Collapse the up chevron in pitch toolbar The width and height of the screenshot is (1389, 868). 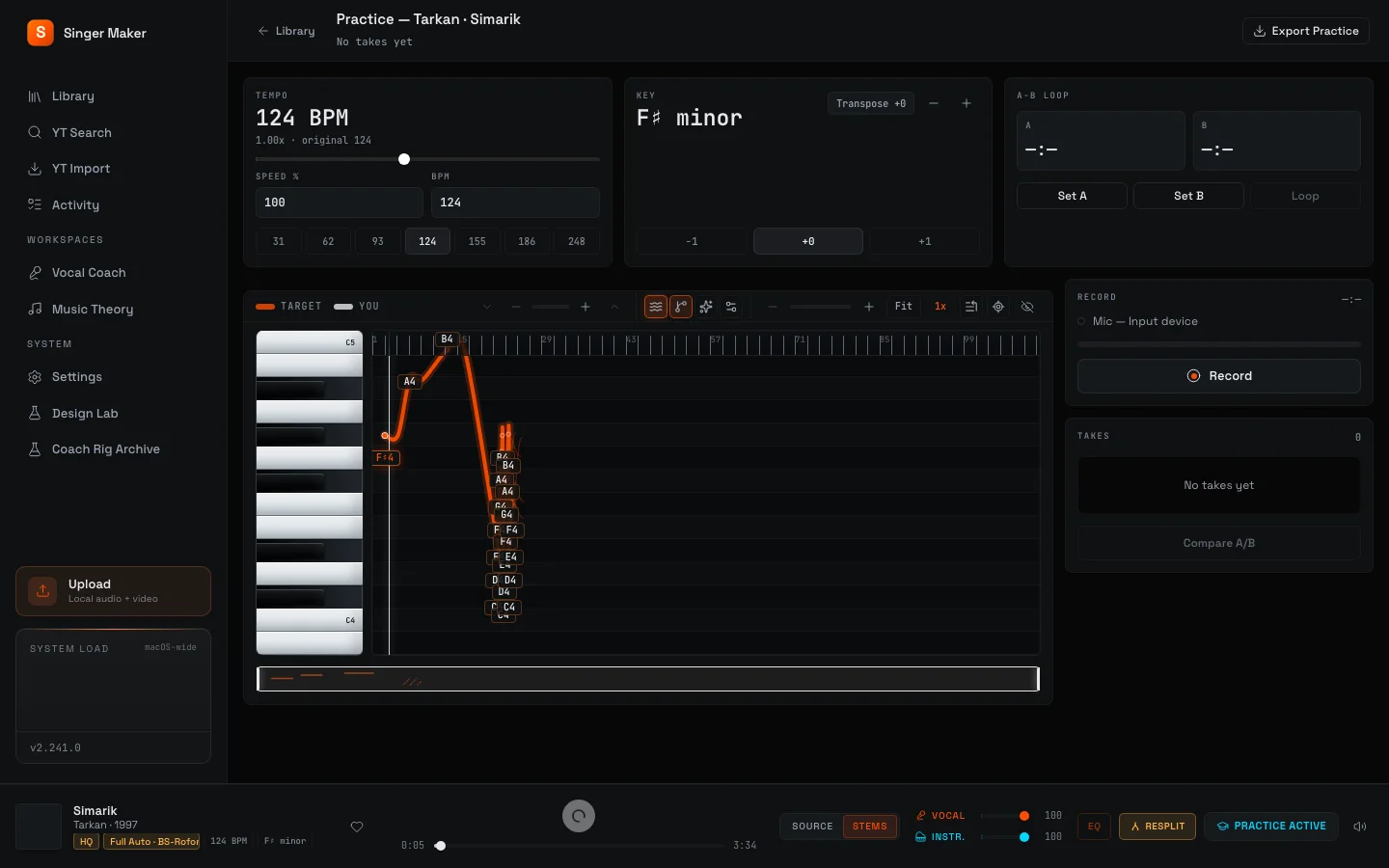(x=614, y=307)
